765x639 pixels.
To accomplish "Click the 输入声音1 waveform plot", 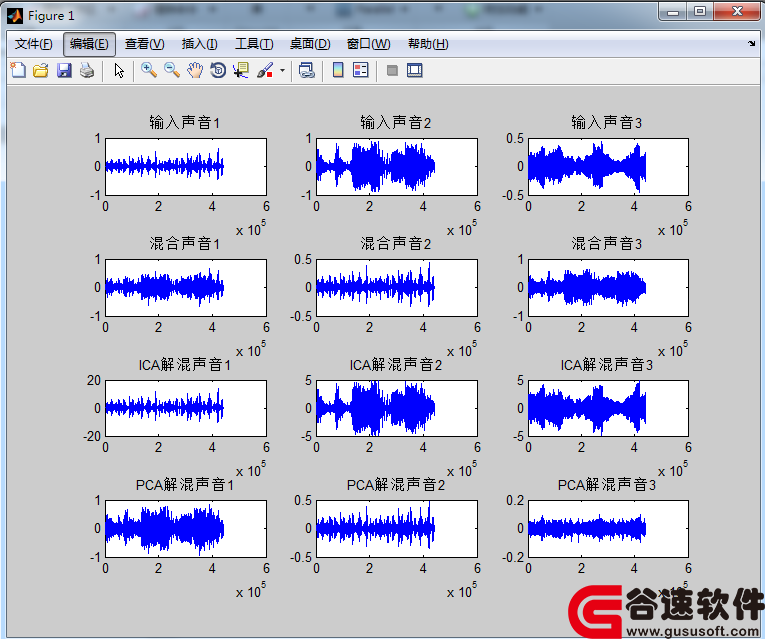I will (186, 167).
